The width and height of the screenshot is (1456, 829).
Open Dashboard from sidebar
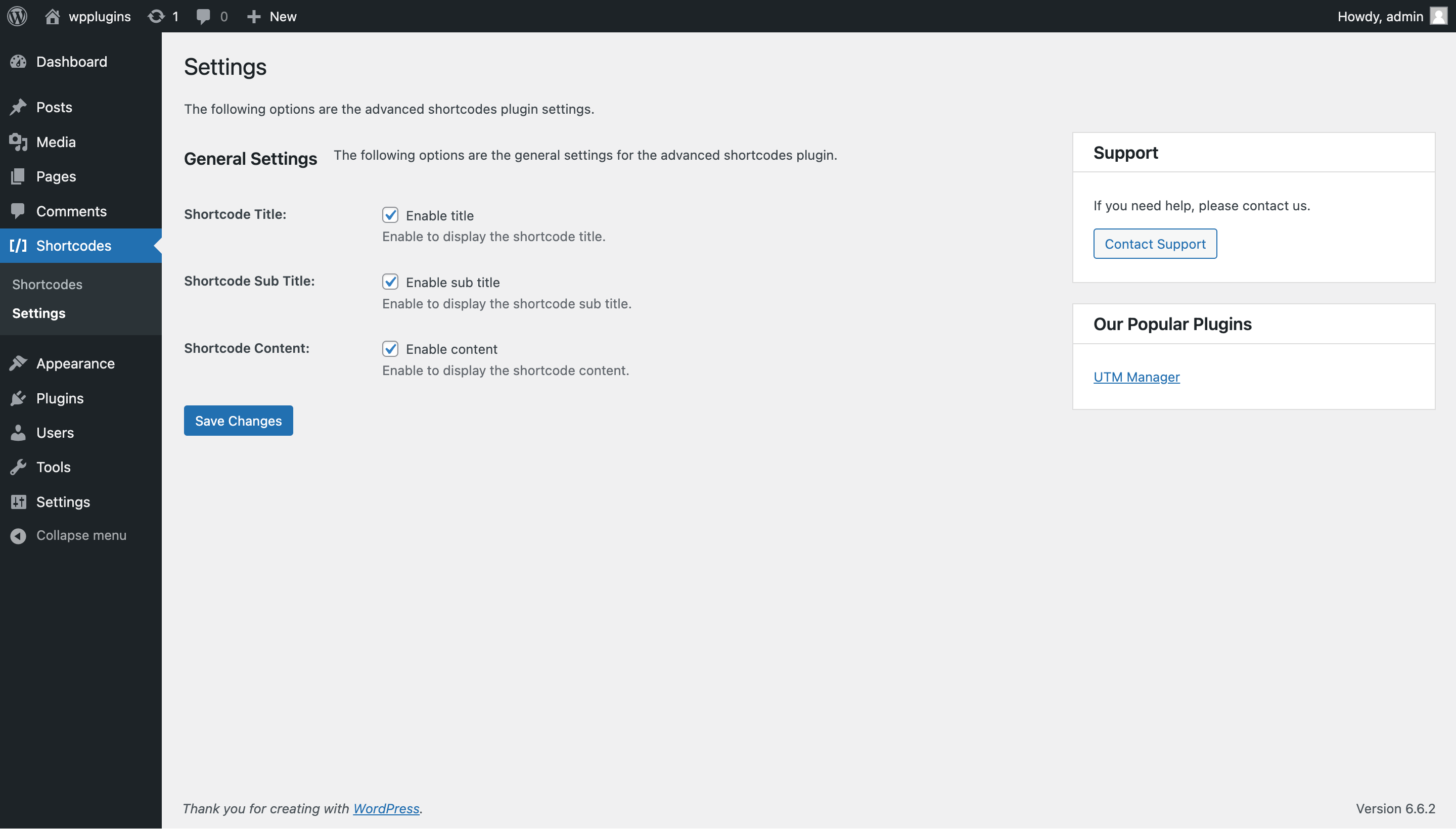tap(71, 62)
